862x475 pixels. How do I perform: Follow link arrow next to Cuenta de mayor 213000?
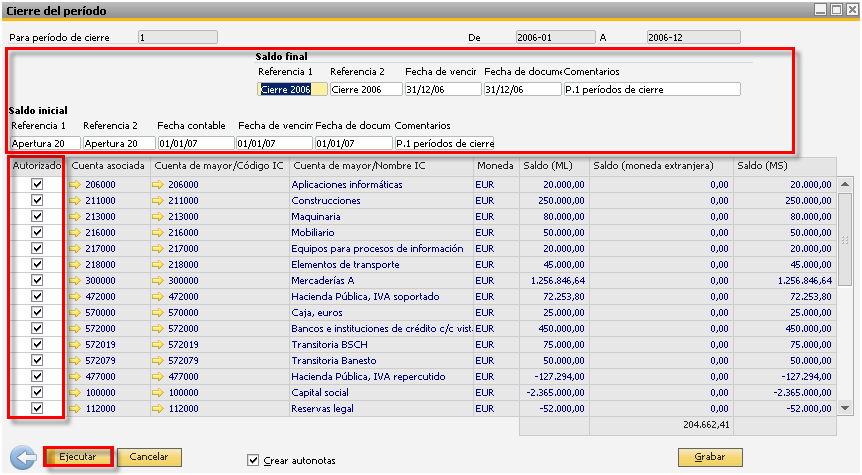point(158,217)
